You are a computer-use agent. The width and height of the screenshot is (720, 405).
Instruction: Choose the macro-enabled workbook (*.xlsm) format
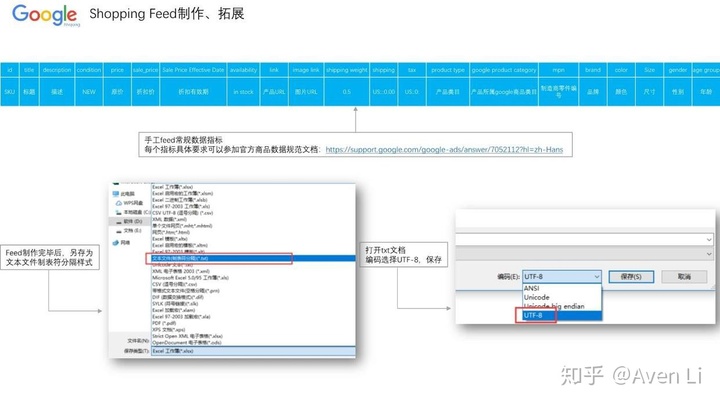coord(182,193)
